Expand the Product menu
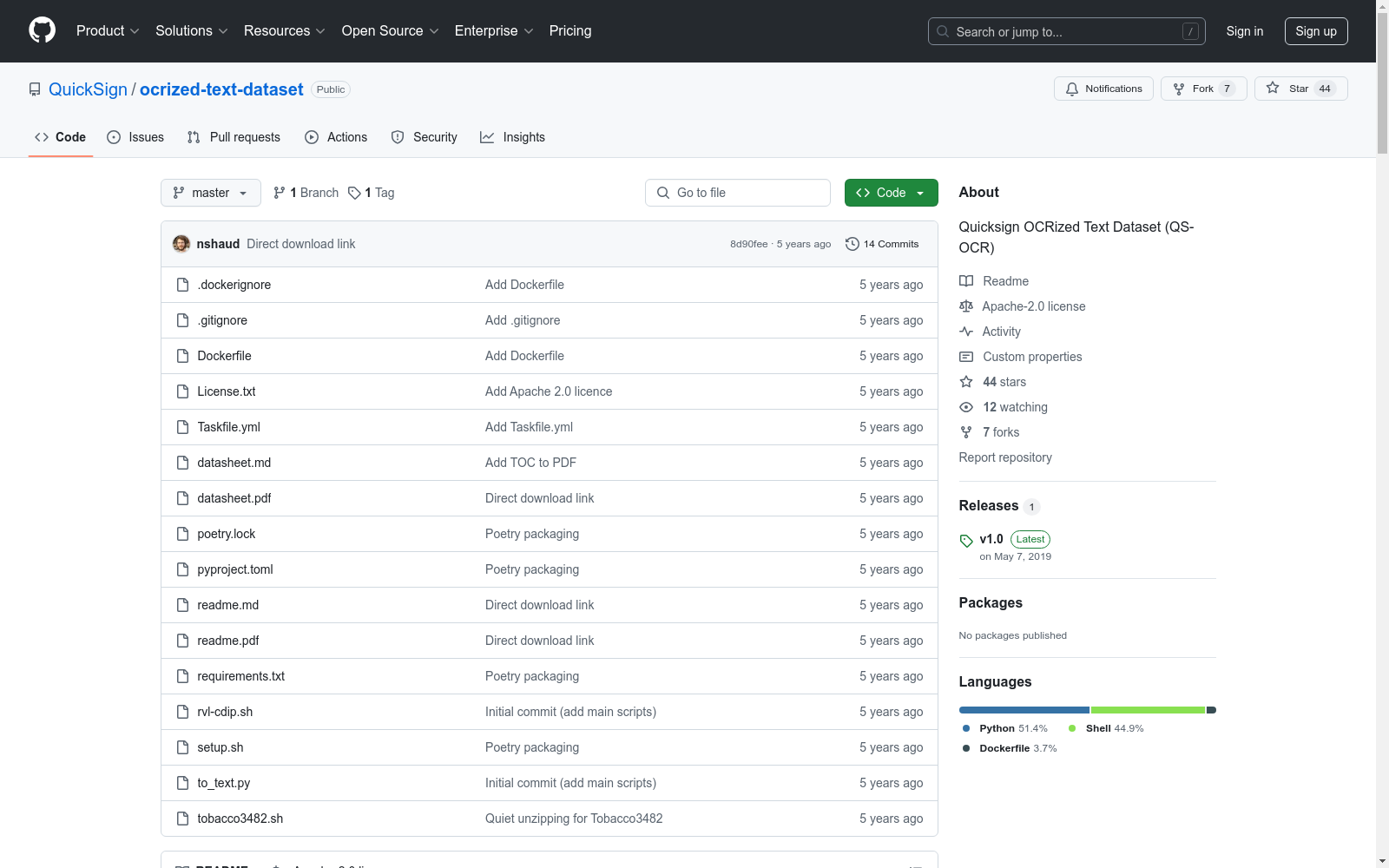Screen dimensions: 1389x868 [108, 31]
